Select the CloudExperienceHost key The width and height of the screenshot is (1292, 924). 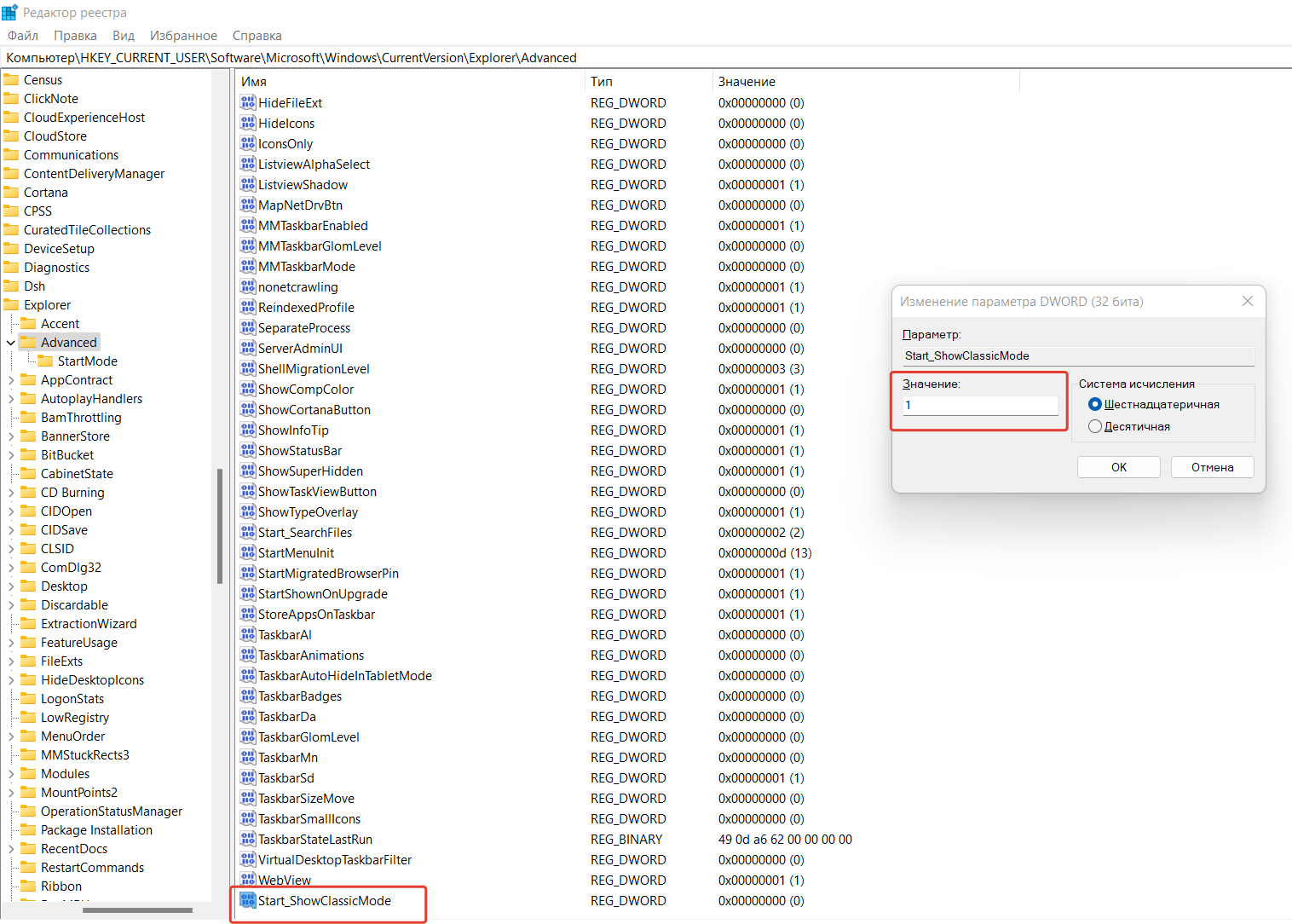[84, 117]
